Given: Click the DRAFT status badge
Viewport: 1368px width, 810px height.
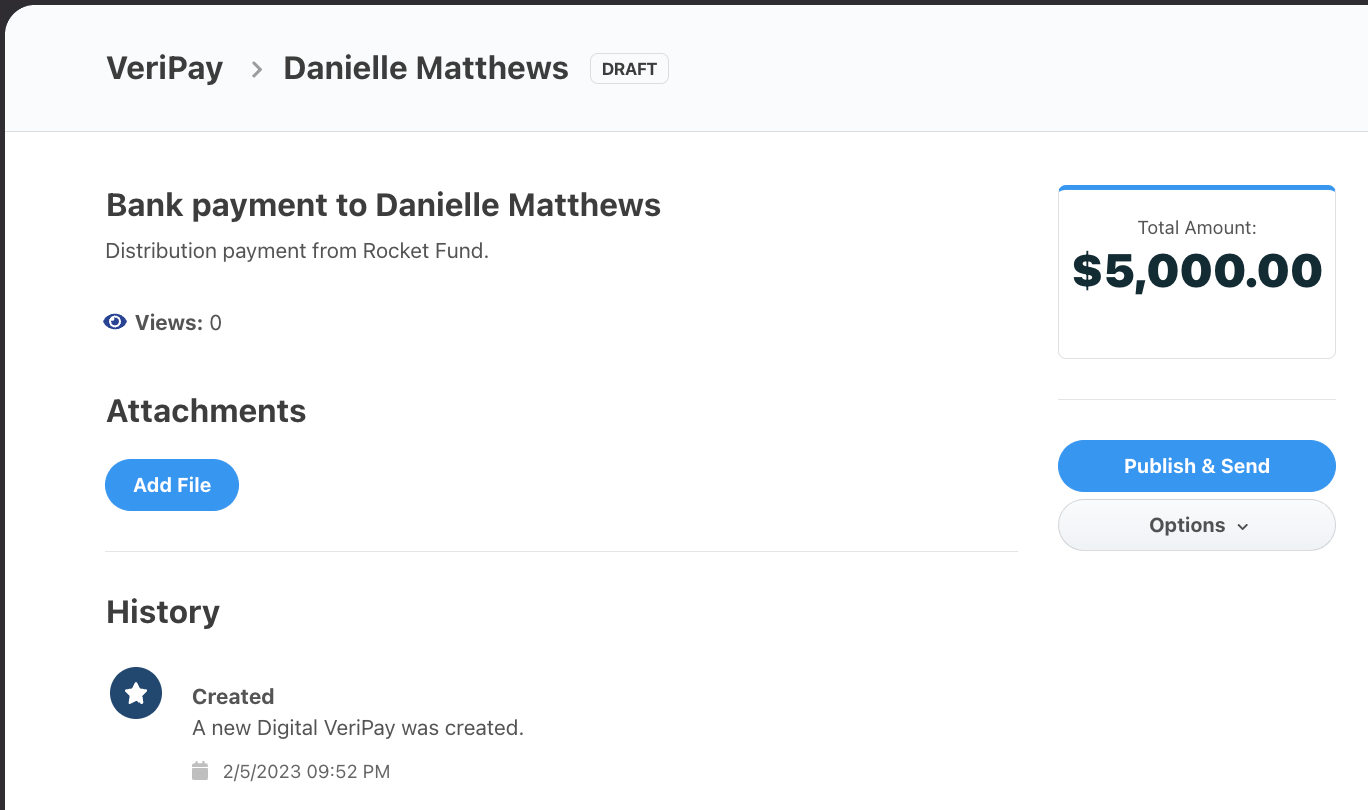Looking at the screenshot, I should [x=629, y=68].
